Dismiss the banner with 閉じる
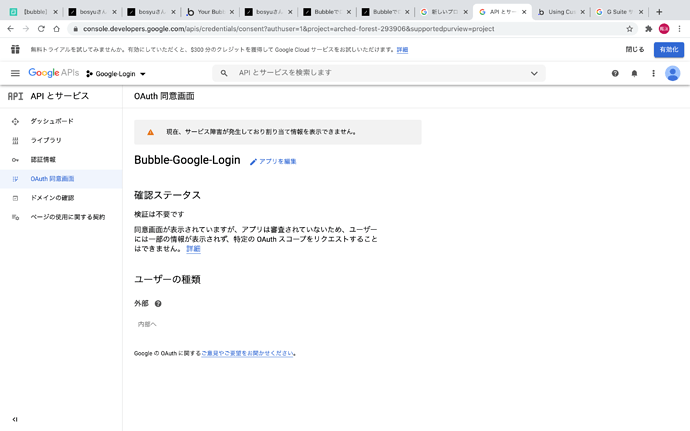 click(x=635, y=49)
